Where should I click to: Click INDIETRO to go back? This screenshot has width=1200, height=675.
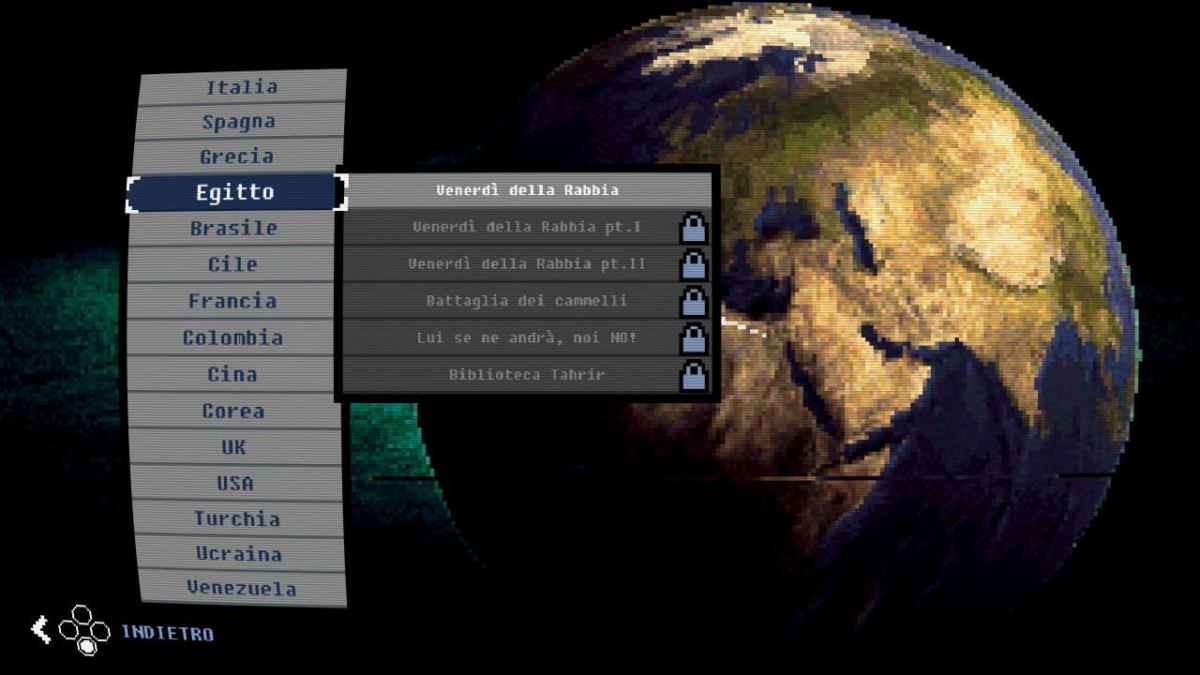pyautogui.click(x=168, y=633)
